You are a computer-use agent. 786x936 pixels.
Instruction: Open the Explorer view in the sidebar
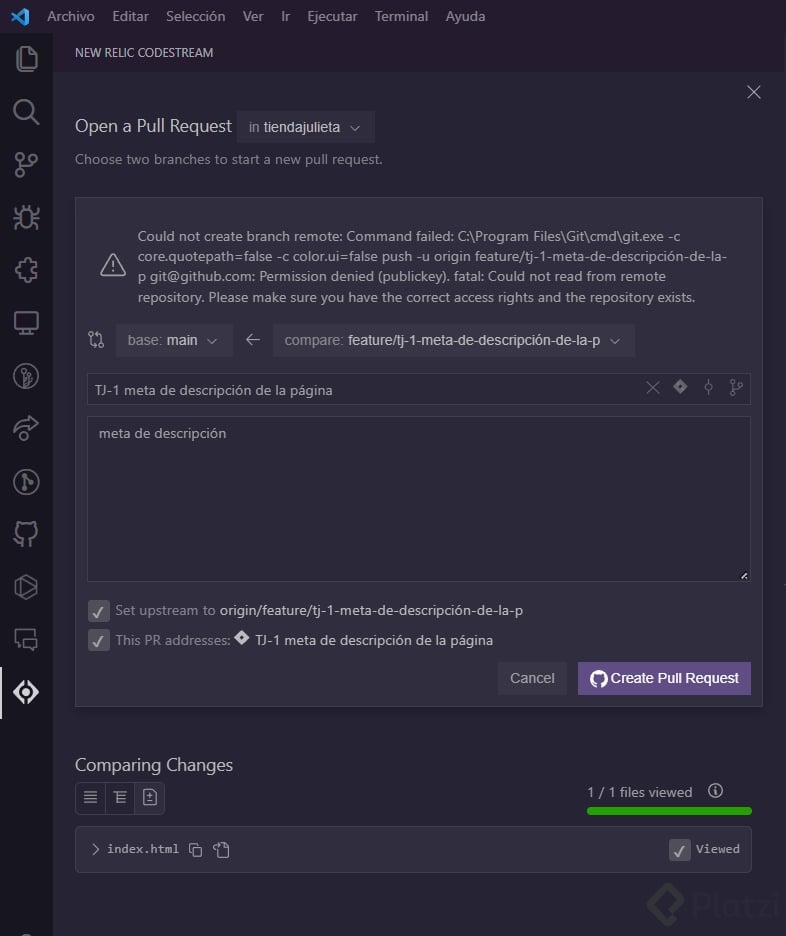tap(27, 58)
